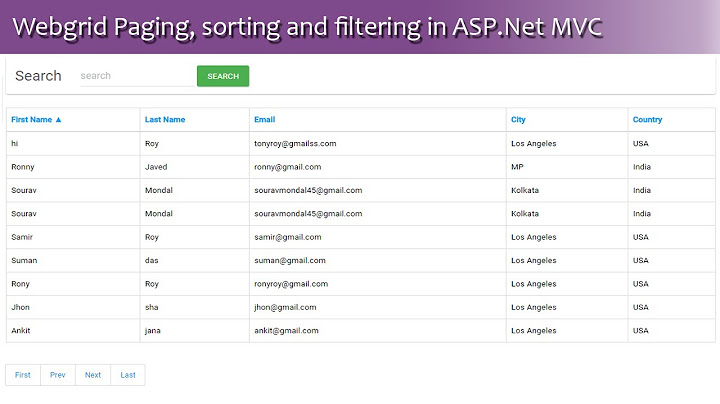
Task: Go to the Next page
Action: coord(93,375)
